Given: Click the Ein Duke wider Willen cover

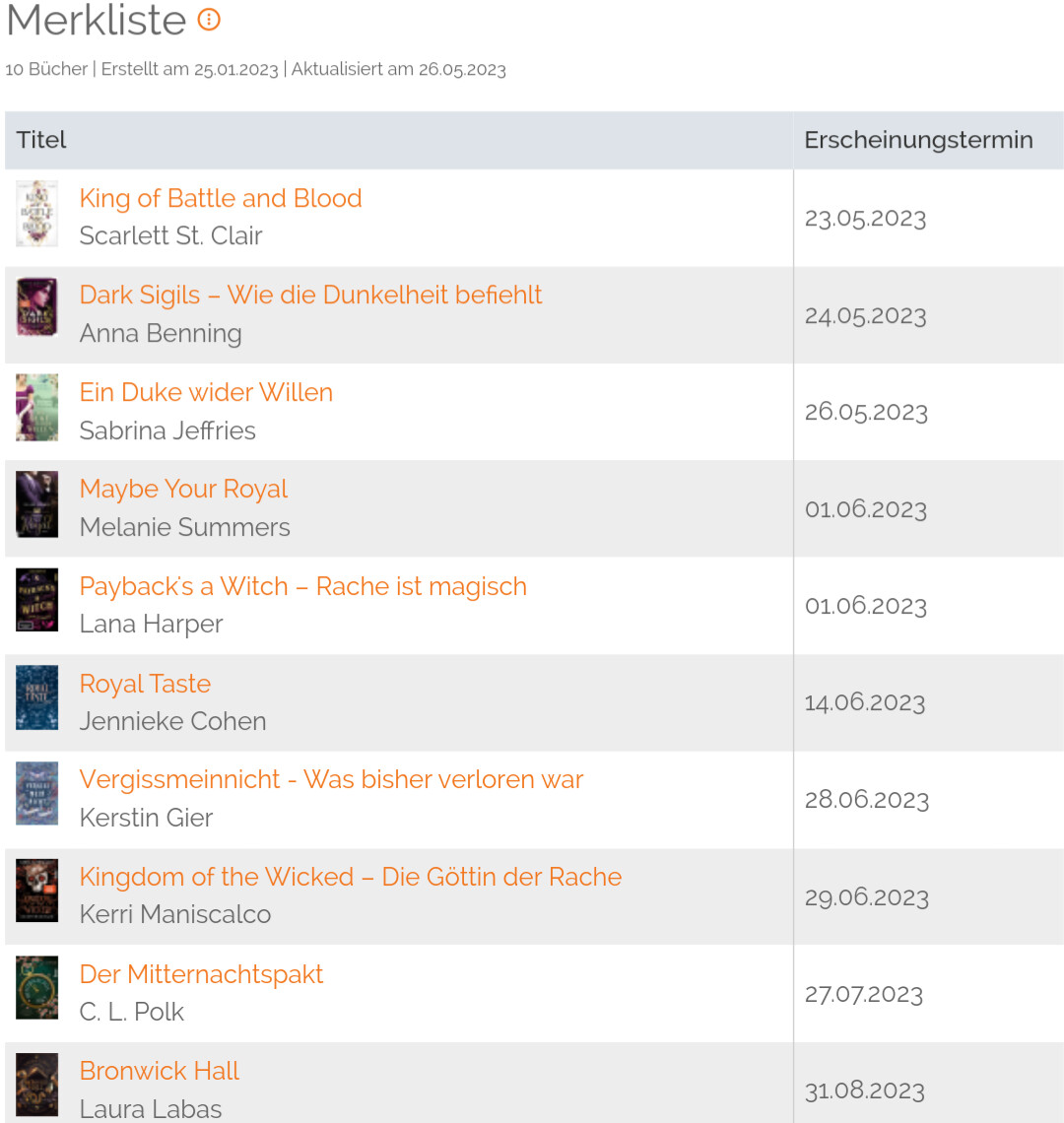Looking at the screenshot, I should coord(36,407).
